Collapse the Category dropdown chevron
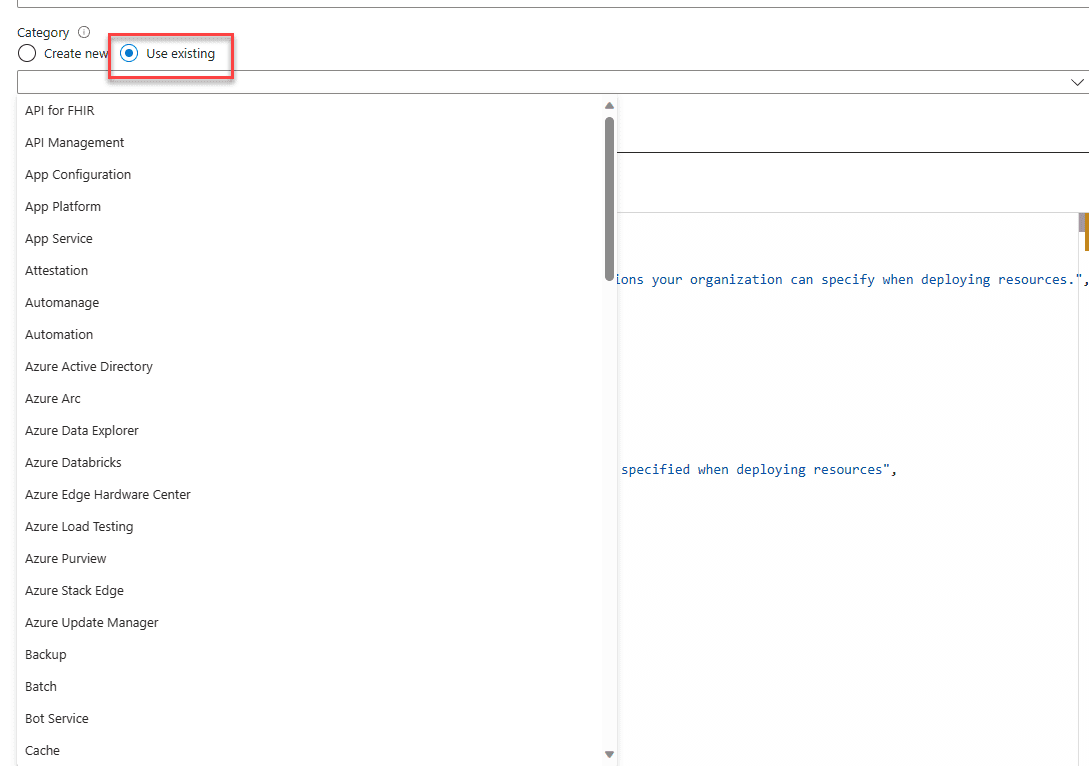The width and height of the screenshot is (1089, 766). [x=1076, y=82]
